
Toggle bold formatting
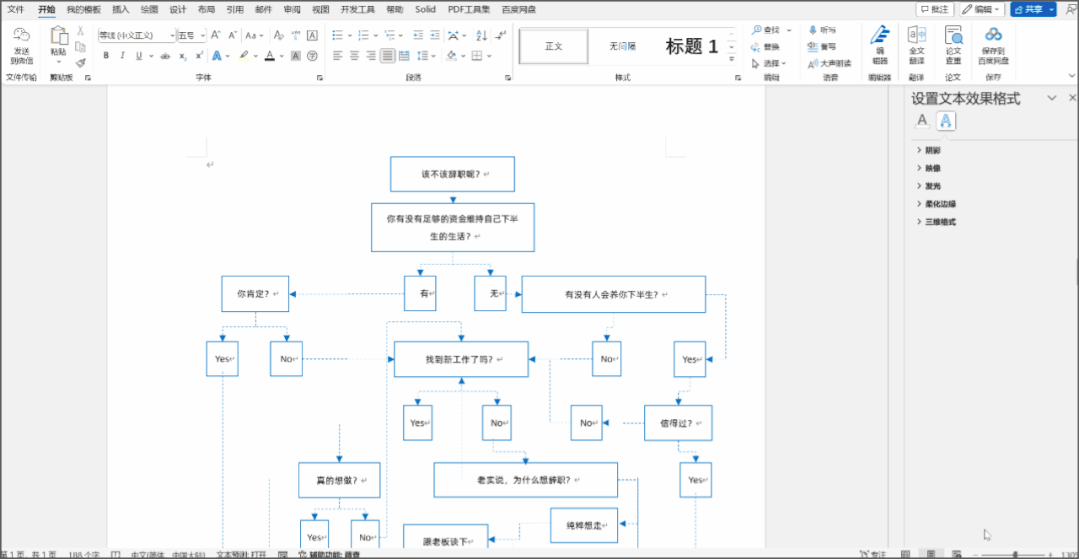107,55
